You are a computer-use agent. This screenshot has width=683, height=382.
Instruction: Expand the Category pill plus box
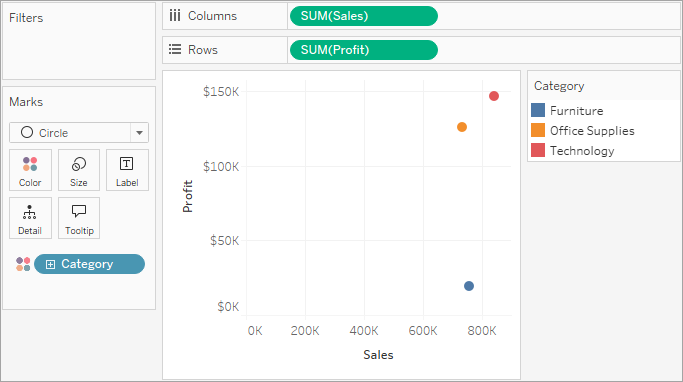coord(51,264)
